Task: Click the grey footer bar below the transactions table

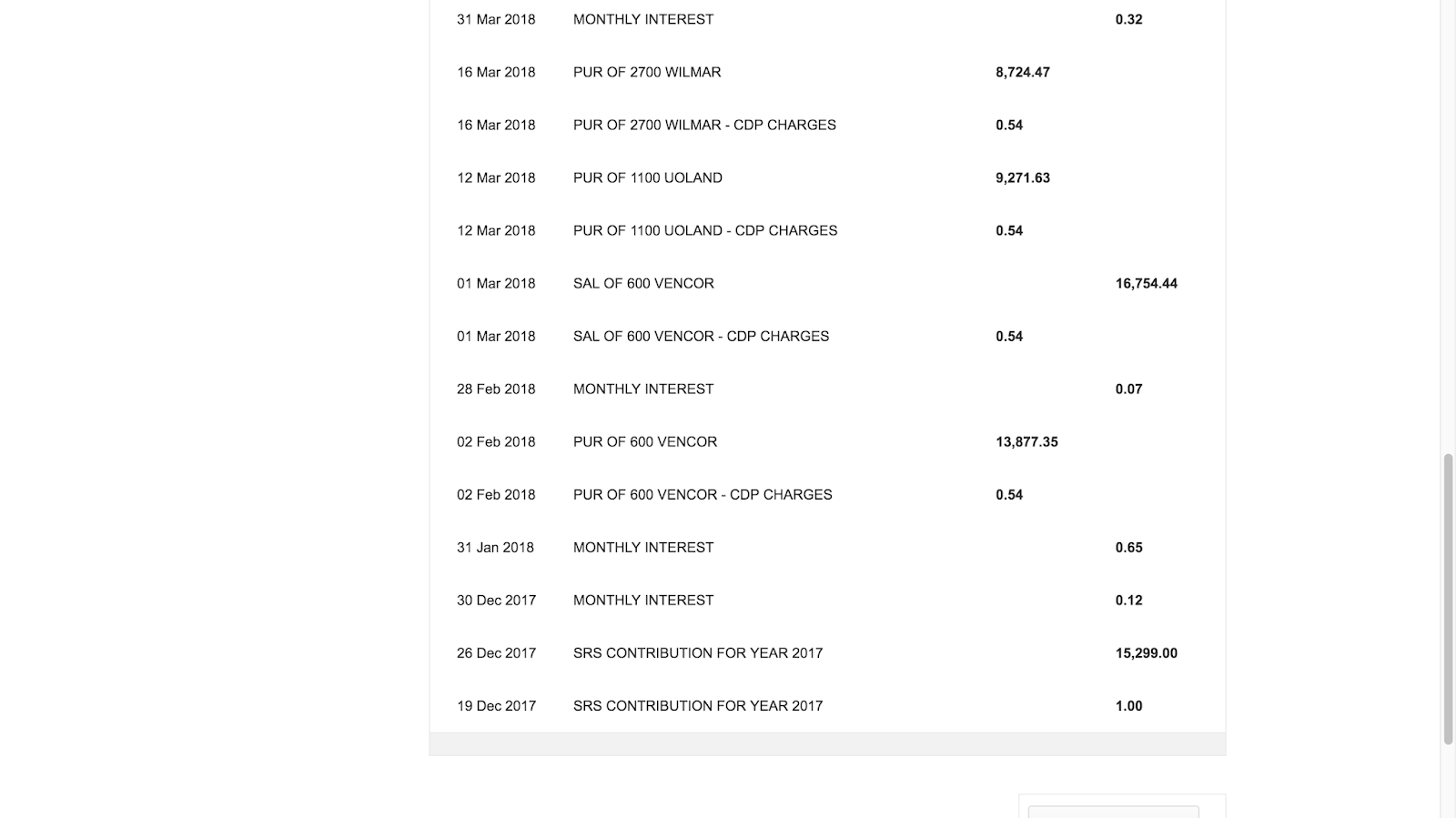Action: click(827, 744)
